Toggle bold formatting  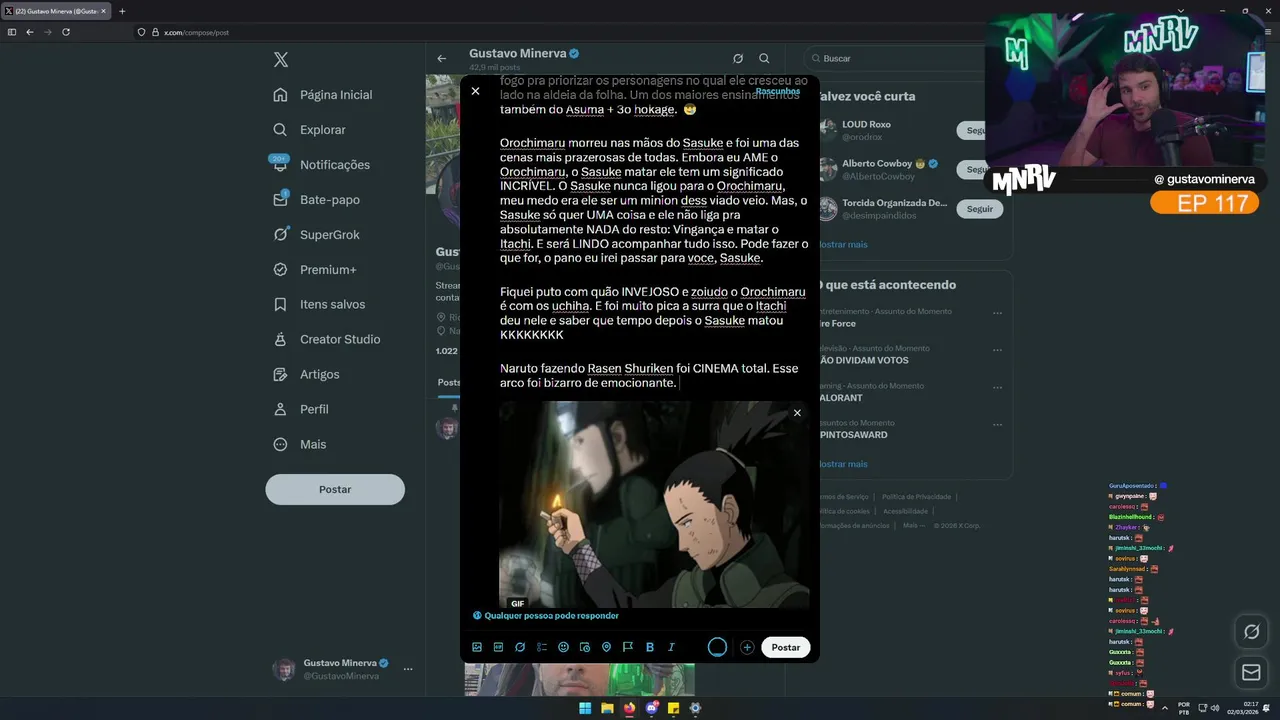[x=650, y=647]
